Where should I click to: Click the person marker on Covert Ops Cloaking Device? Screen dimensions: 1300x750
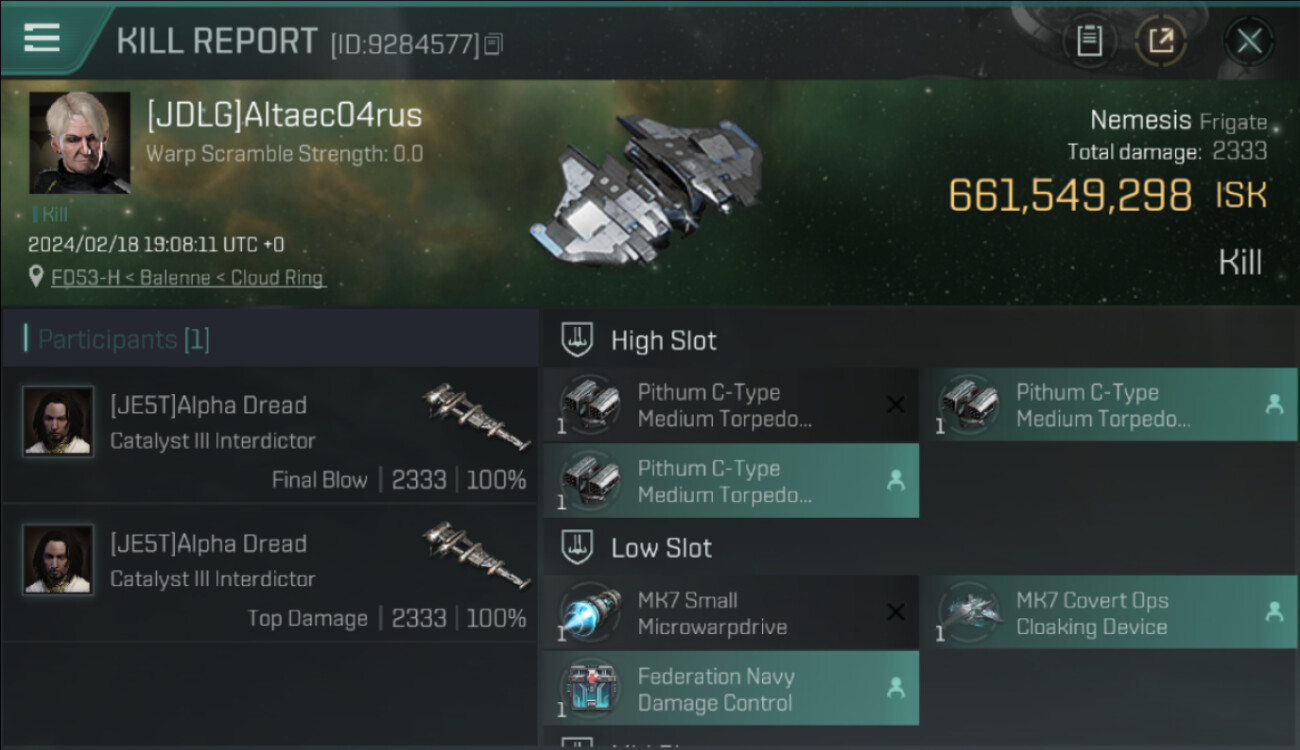coord(1274,612)
